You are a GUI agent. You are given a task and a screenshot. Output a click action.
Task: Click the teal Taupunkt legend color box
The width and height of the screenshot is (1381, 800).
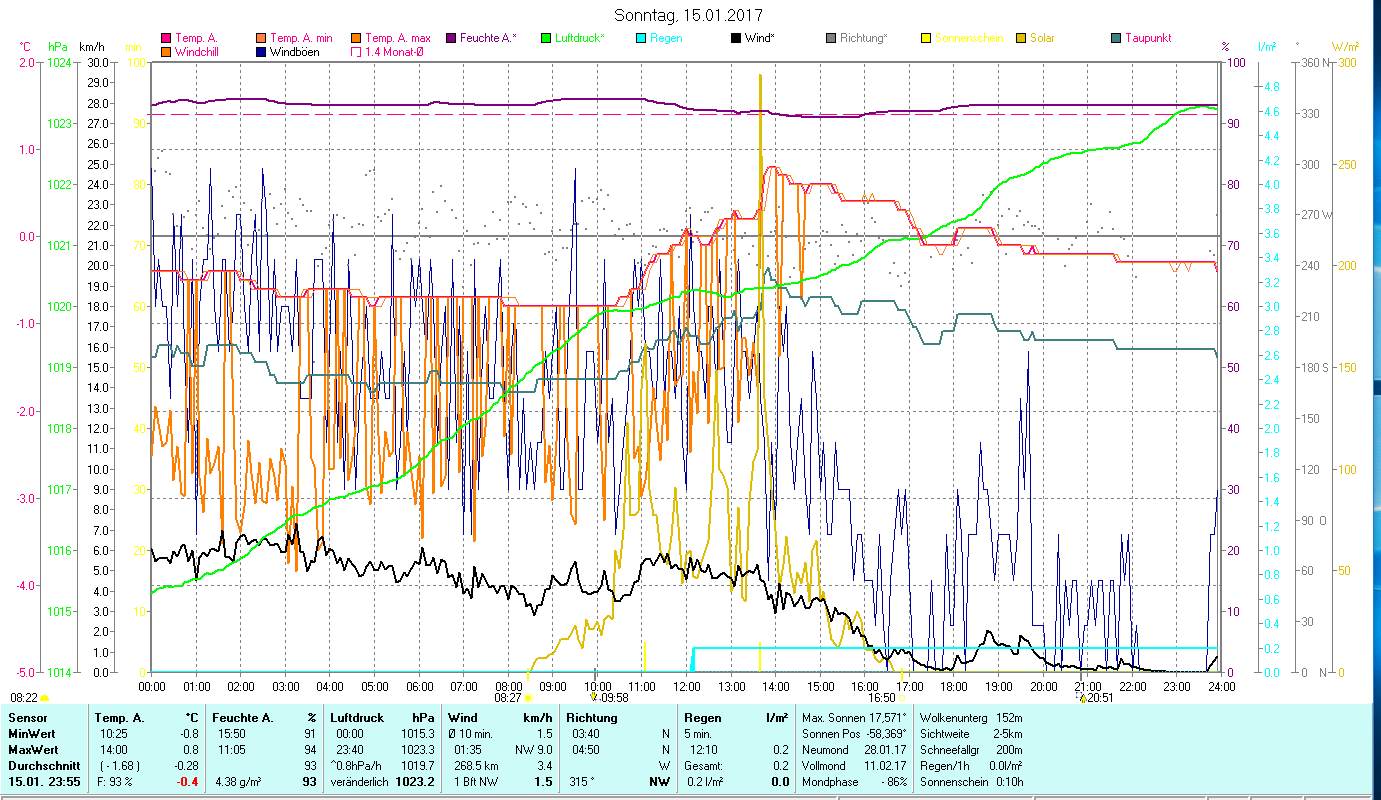[x=1116, y=38]
